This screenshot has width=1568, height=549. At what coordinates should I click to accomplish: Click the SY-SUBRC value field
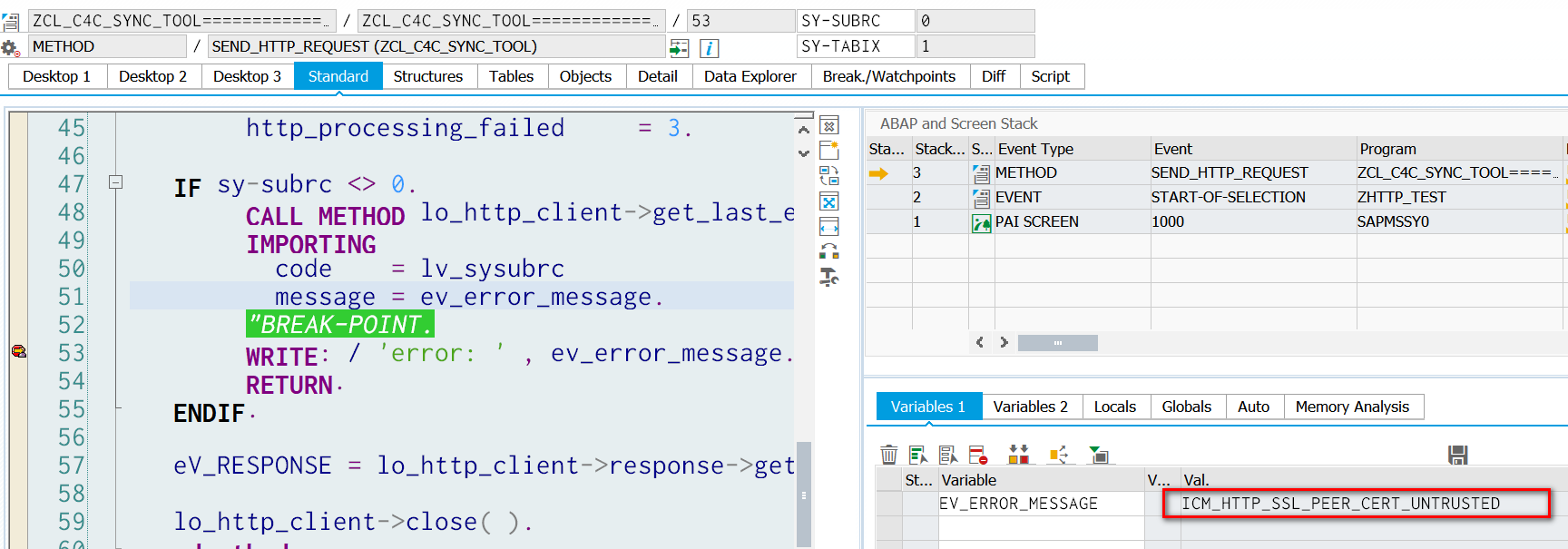coord(975,21)
